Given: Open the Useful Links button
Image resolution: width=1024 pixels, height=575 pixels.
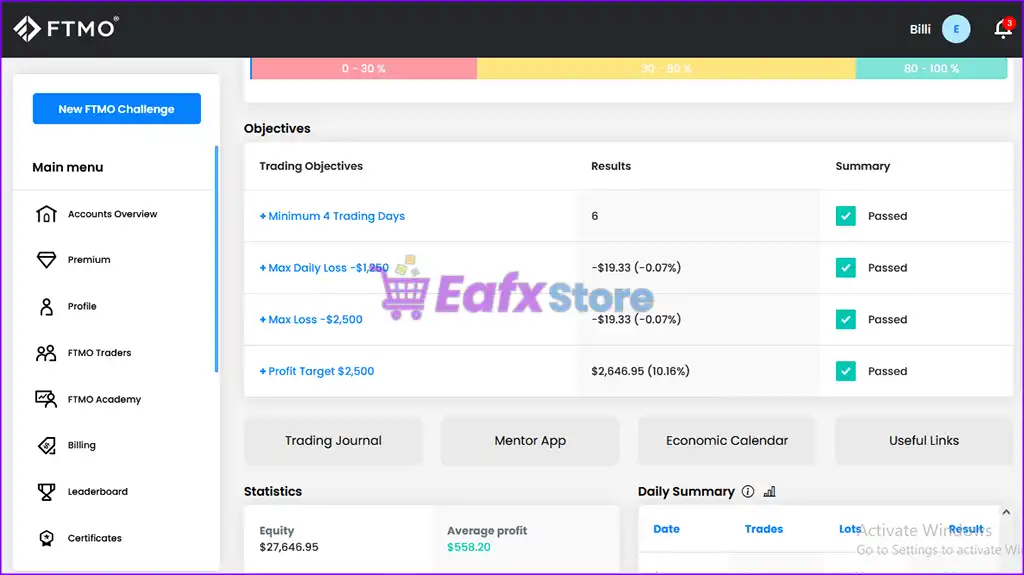Looking at the screenshot, I should click(x=923, y=440).
